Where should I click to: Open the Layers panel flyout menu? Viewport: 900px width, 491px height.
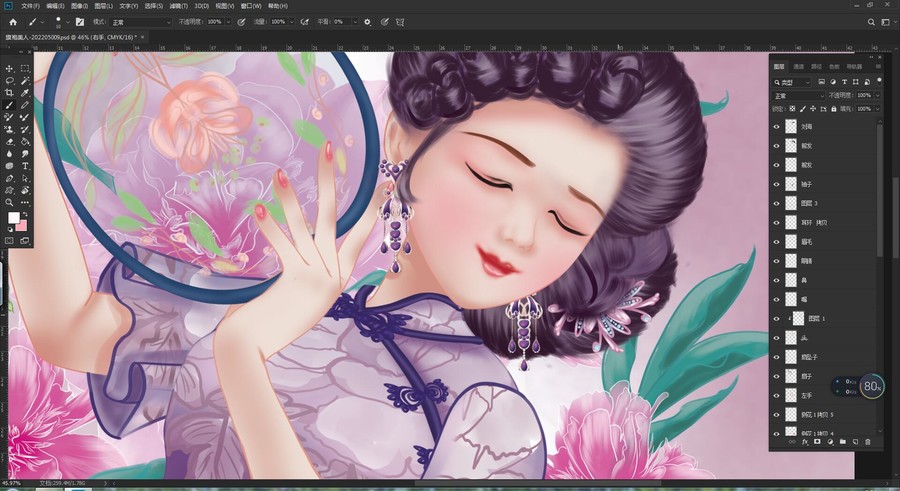(878, 67)
